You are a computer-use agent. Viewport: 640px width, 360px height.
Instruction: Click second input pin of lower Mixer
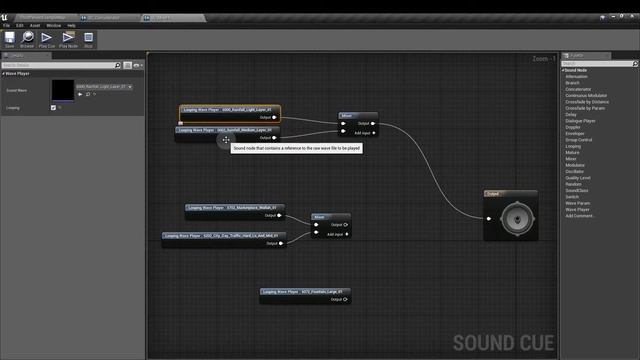pyautogui.click(x=316, y=233)
